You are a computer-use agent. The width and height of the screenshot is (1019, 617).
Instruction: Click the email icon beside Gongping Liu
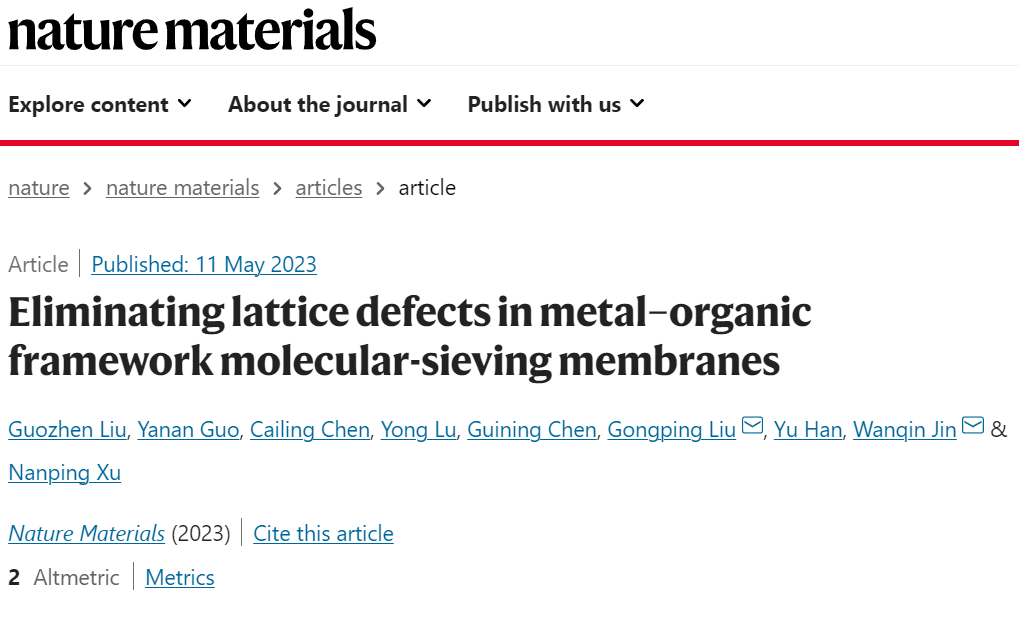click(752, 426)
